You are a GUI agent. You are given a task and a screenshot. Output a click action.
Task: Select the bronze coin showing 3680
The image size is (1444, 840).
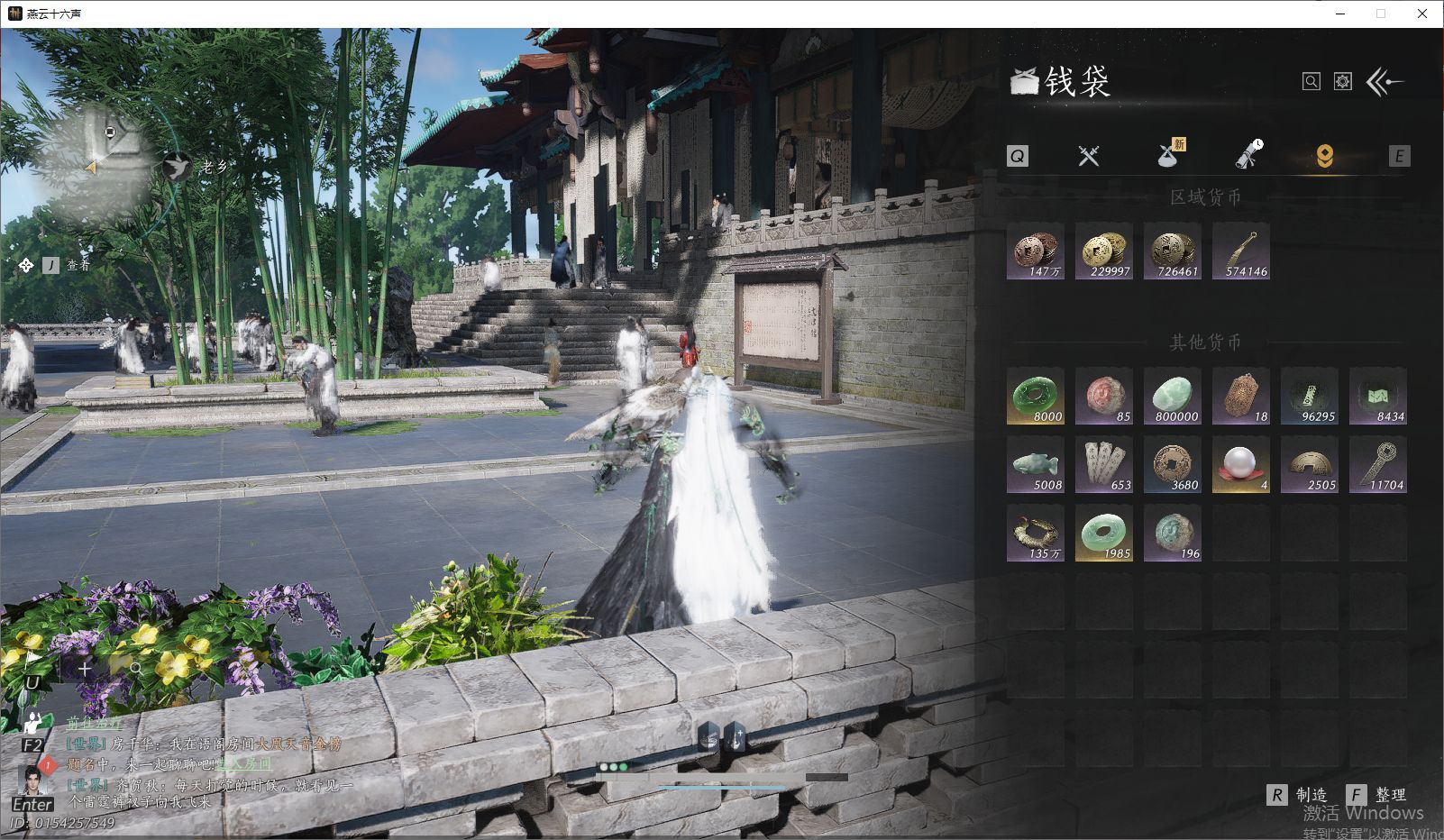tap(1173, 464)
